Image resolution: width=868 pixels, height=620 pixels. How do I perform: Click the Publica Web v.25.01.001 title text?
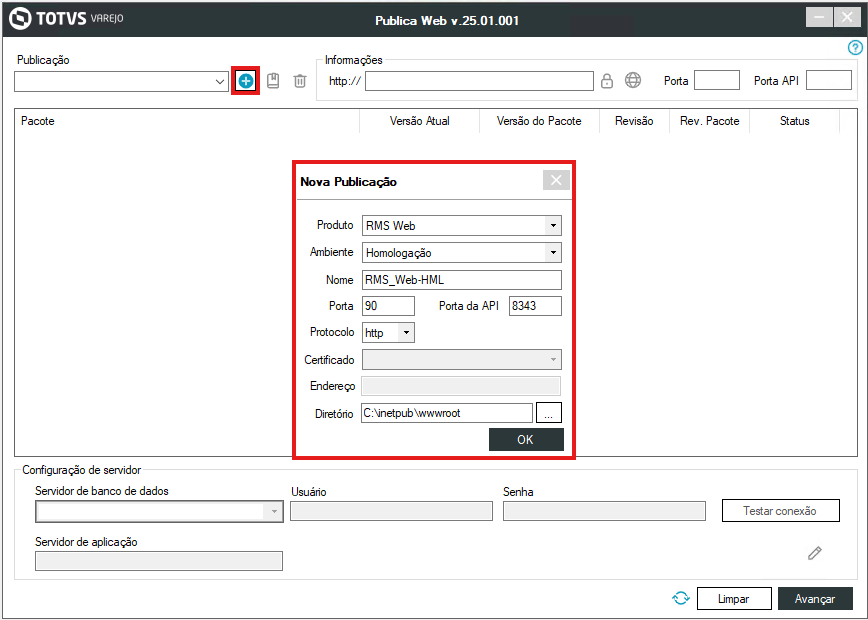pyautogui.click(x=447, y=20)
